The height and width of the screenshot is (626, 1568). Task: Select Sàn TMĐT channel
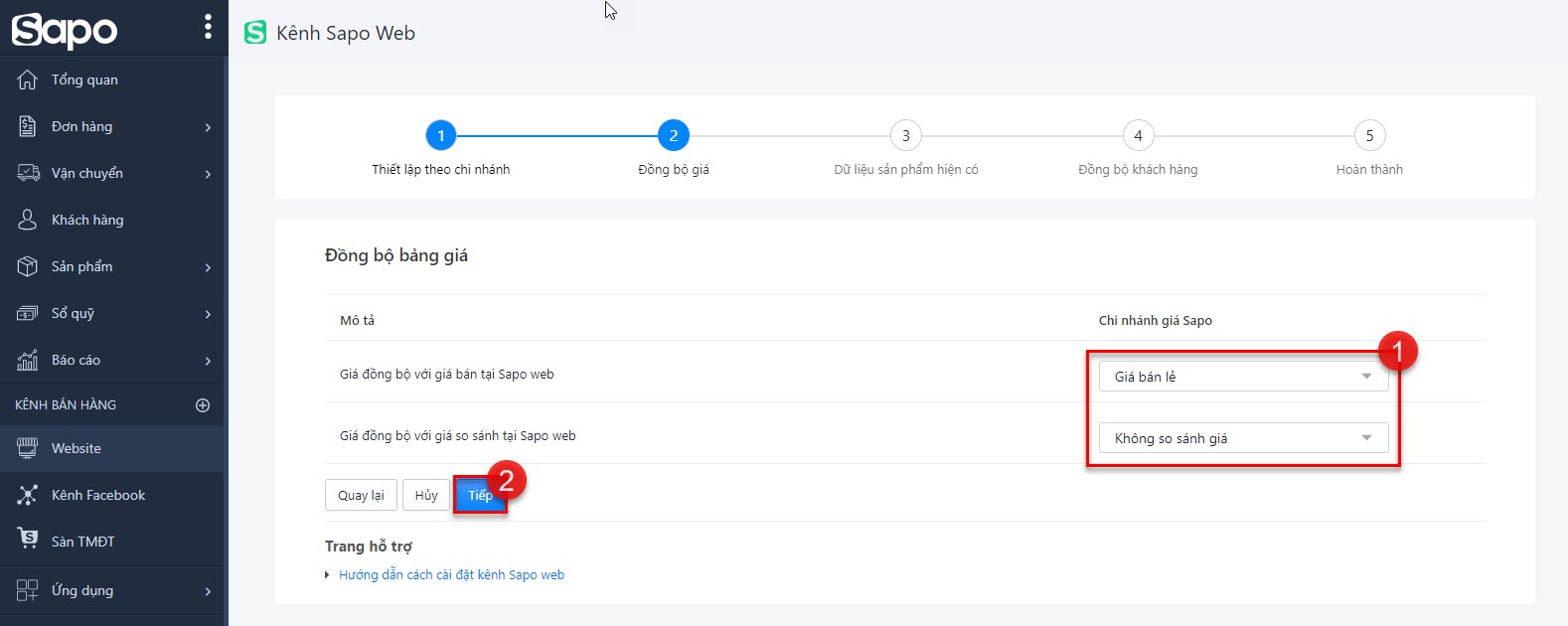[111, 542]
